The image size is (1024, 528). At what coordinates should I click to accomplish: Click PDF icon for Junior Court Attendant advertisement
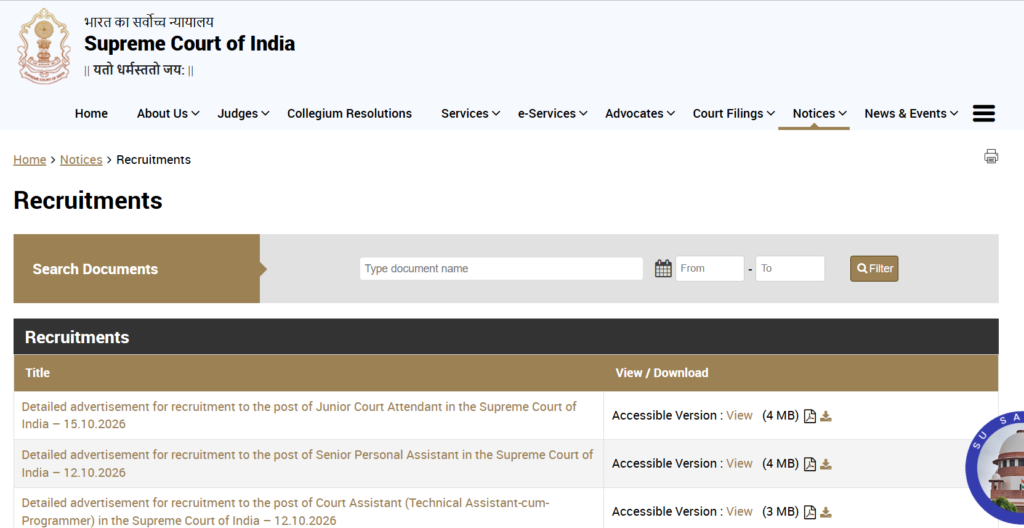pos(810,416)
